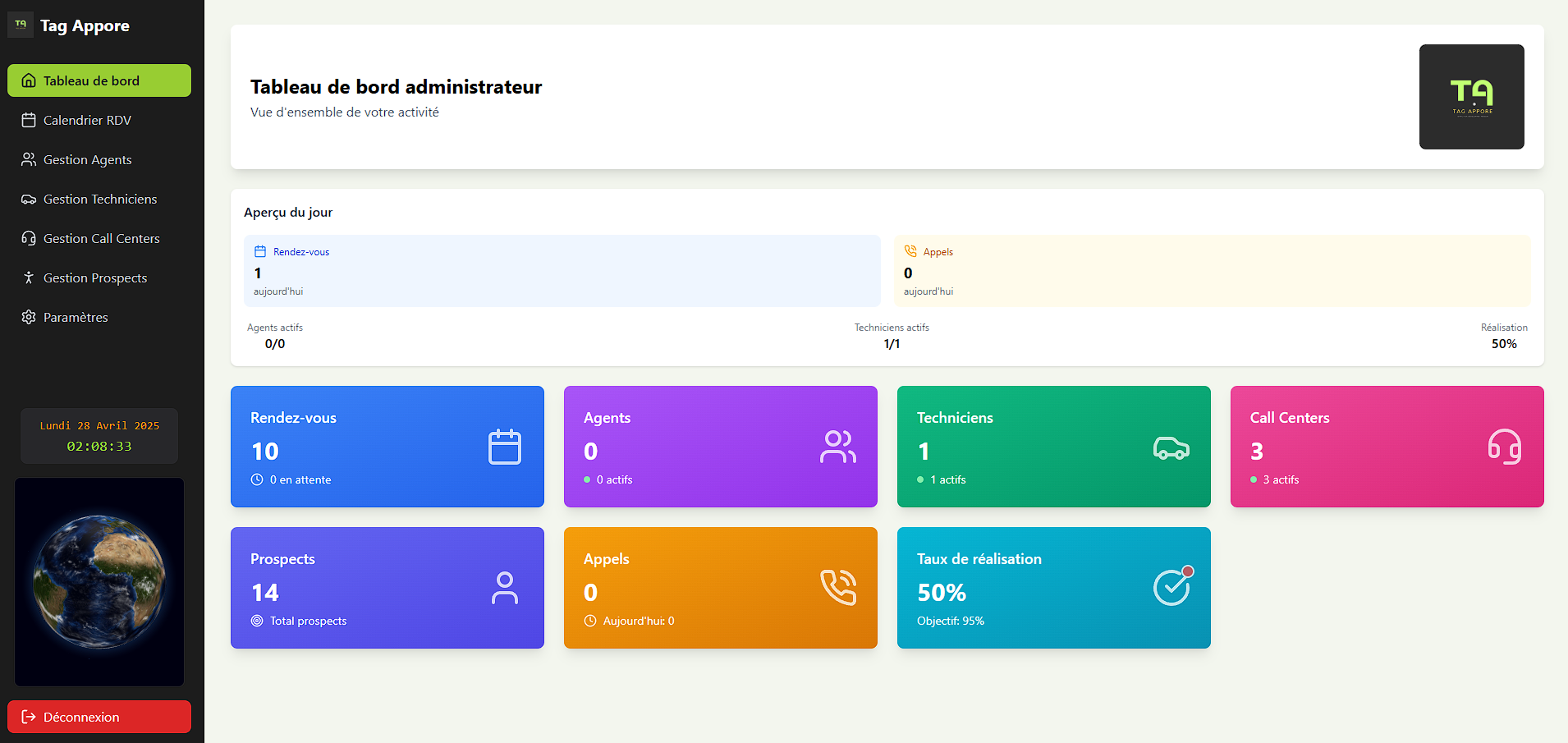Click the calendar icon on Rendez-vous card
This screenshot has width=1568, height=743.
(504, 447)
